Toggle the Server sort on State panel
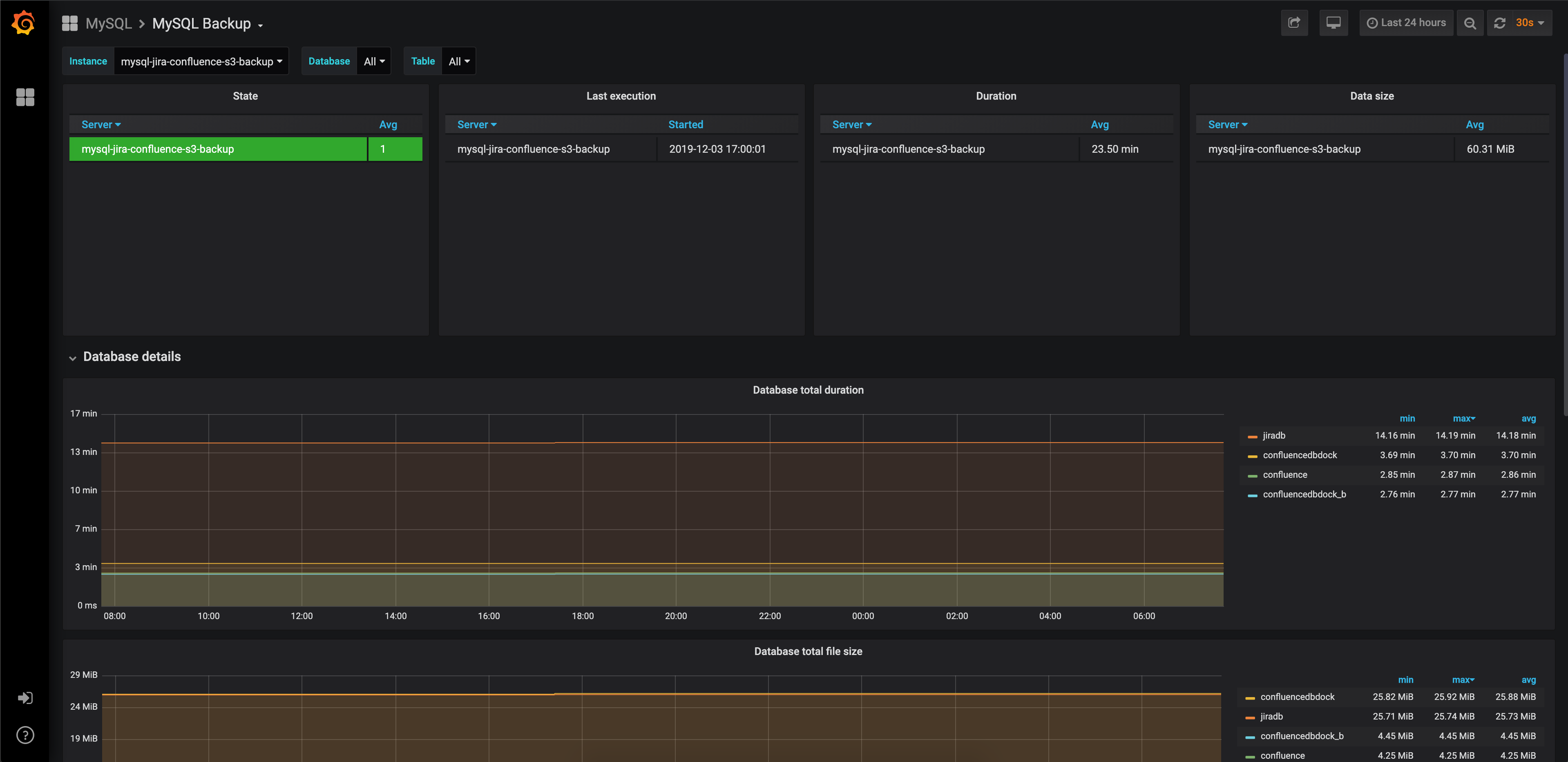Image resolution: width=1568 pixels, height=762 pixels. click(100, 124)
